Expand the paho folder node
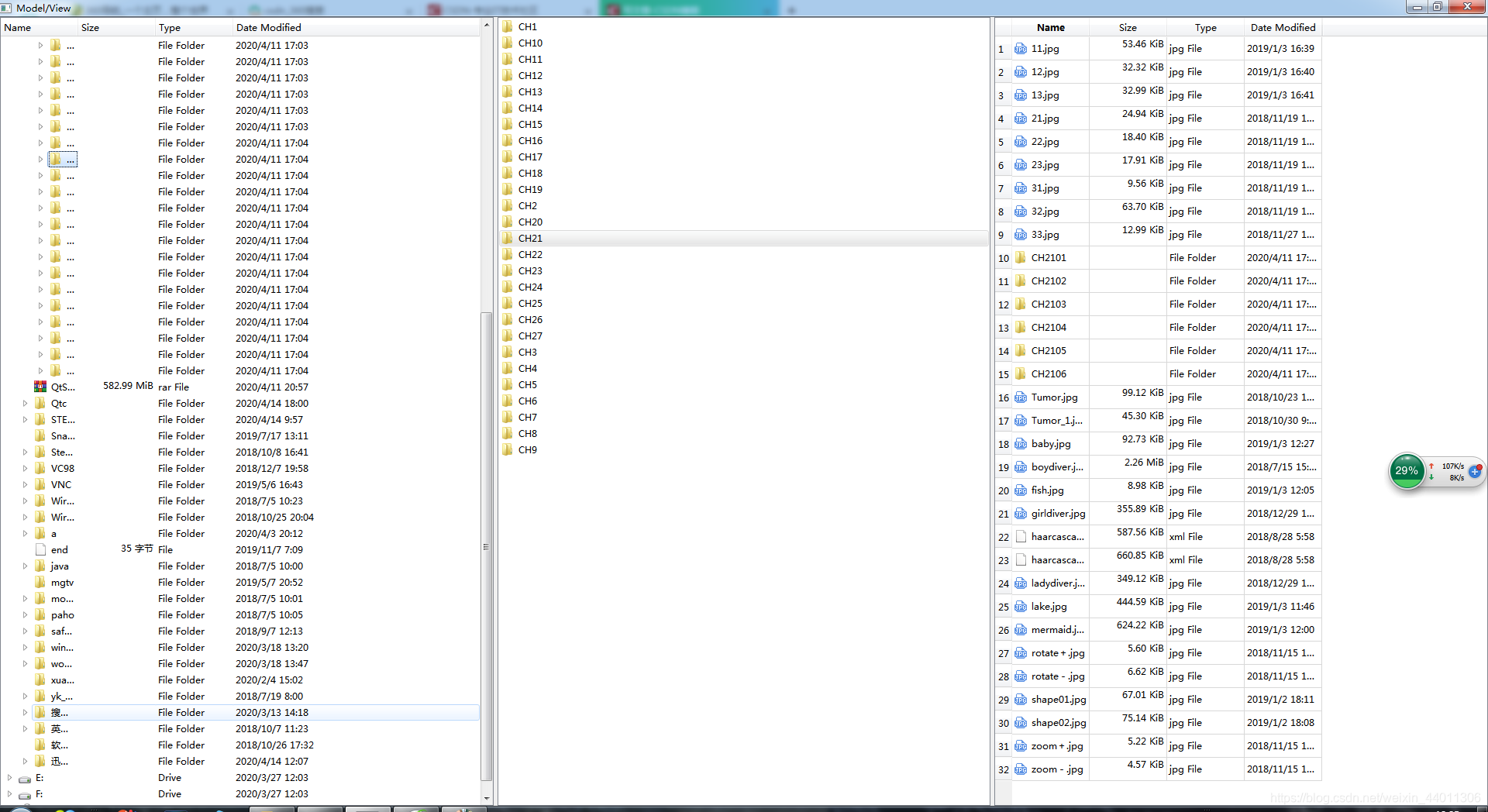 click(x=25, y=614)
